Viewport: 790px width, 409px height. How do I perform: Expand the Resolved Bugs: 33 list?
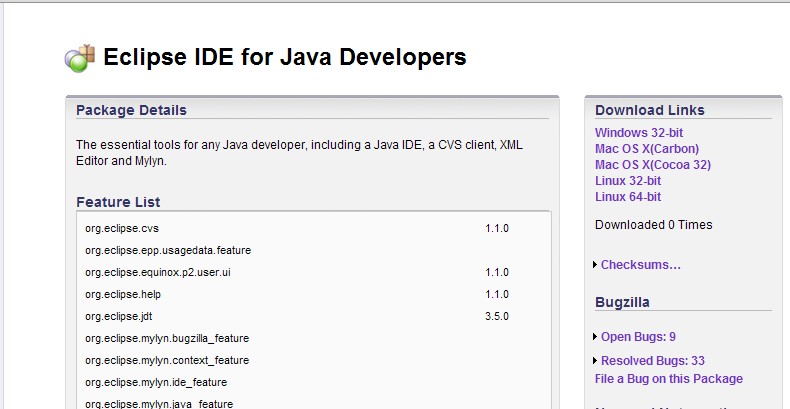click(x=649, y=361)
